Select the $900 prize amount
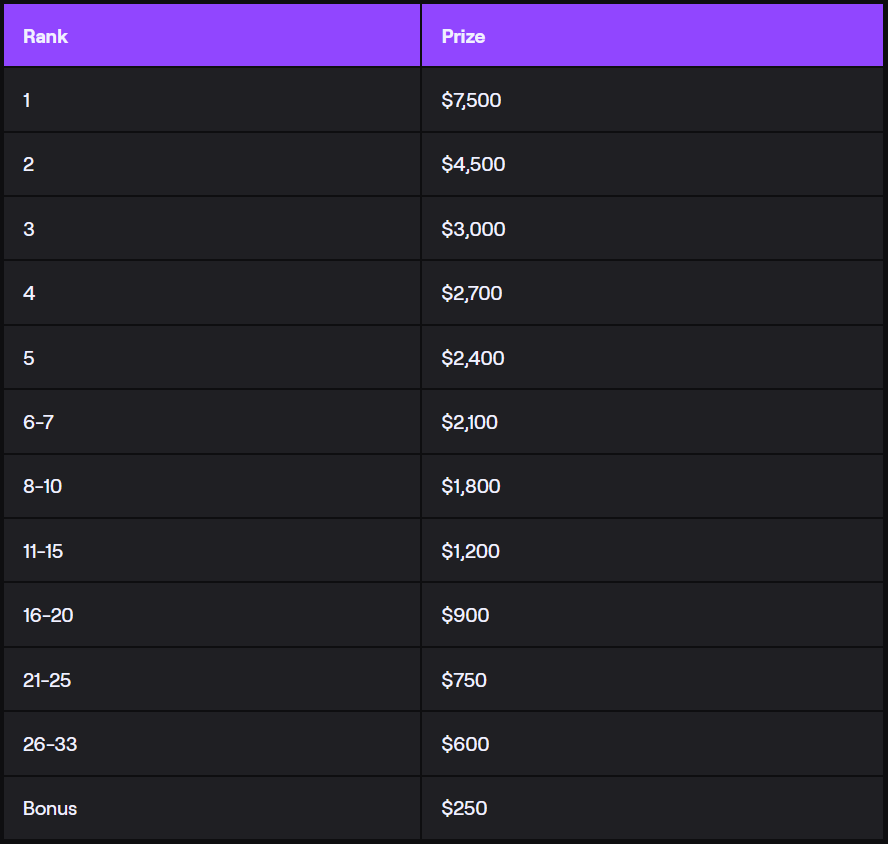 (465, 615)
